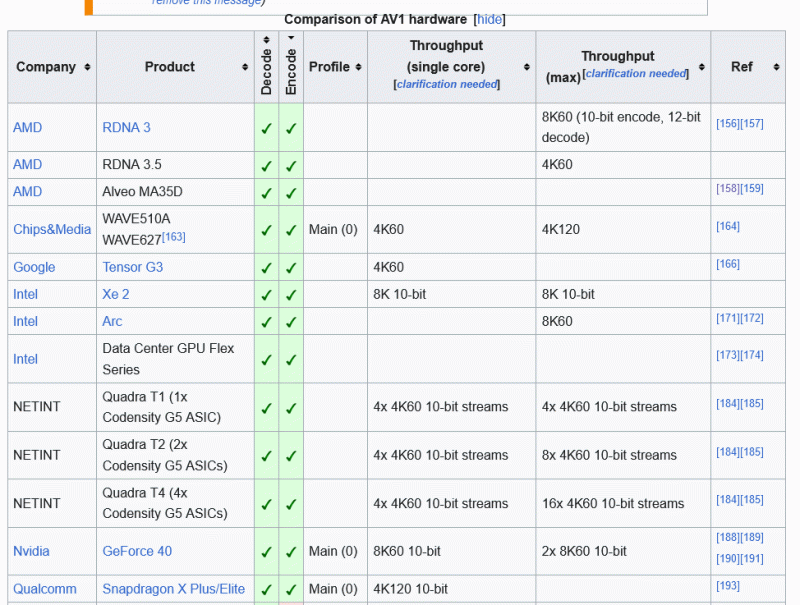Open clarification needed link beside Throughput max
The image size is (800, 605).
(x=636, y=73)
